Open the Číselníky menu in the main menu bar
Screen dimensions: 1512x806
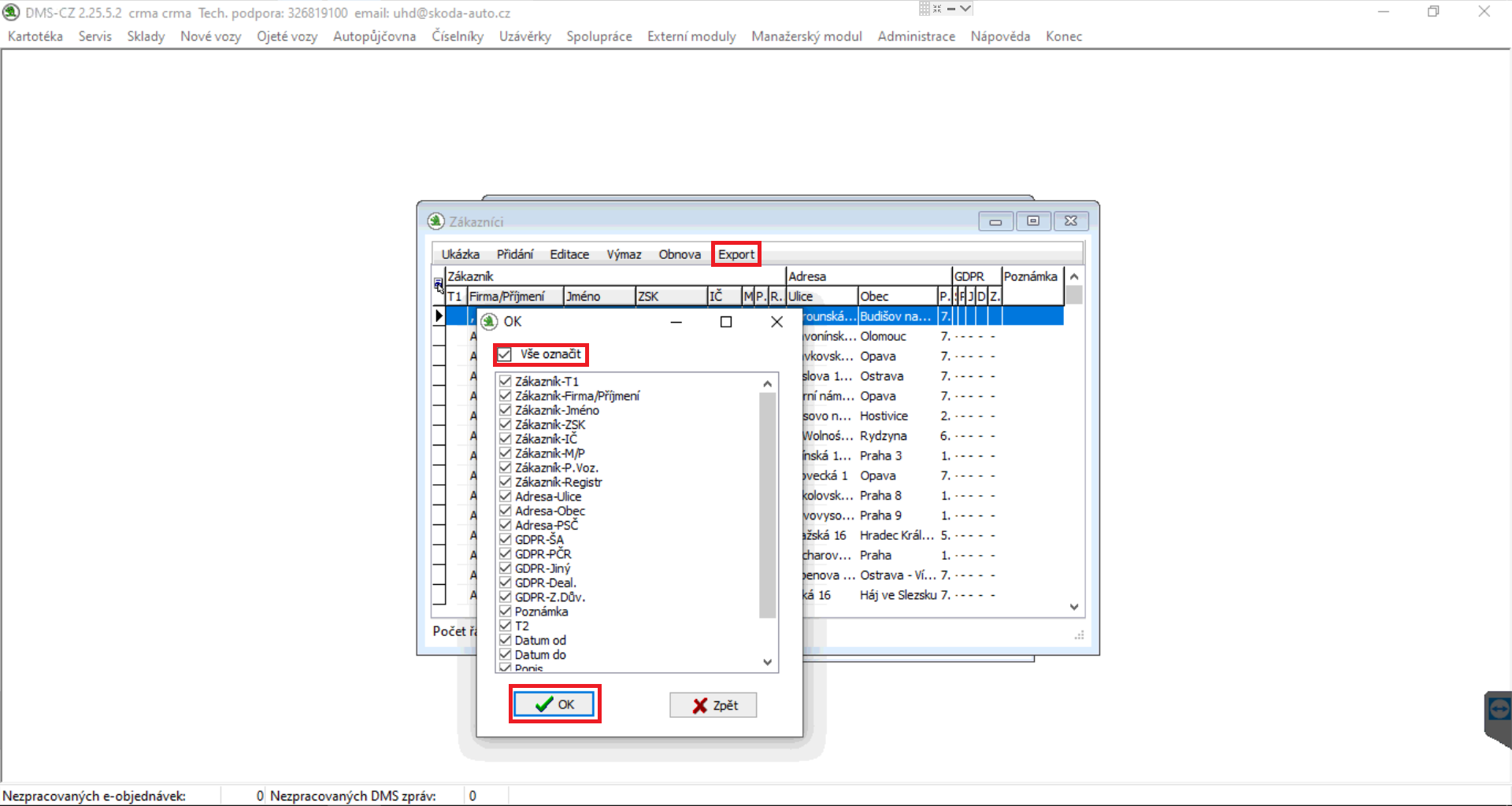(x=457, y=36)
